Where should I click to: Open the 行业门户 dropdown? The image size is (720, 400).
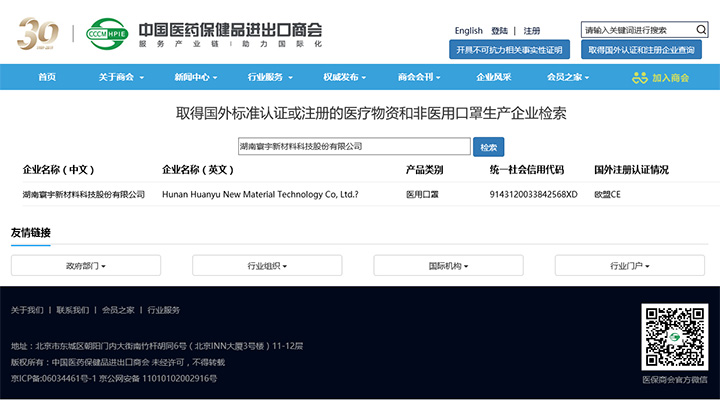(629, 266)
